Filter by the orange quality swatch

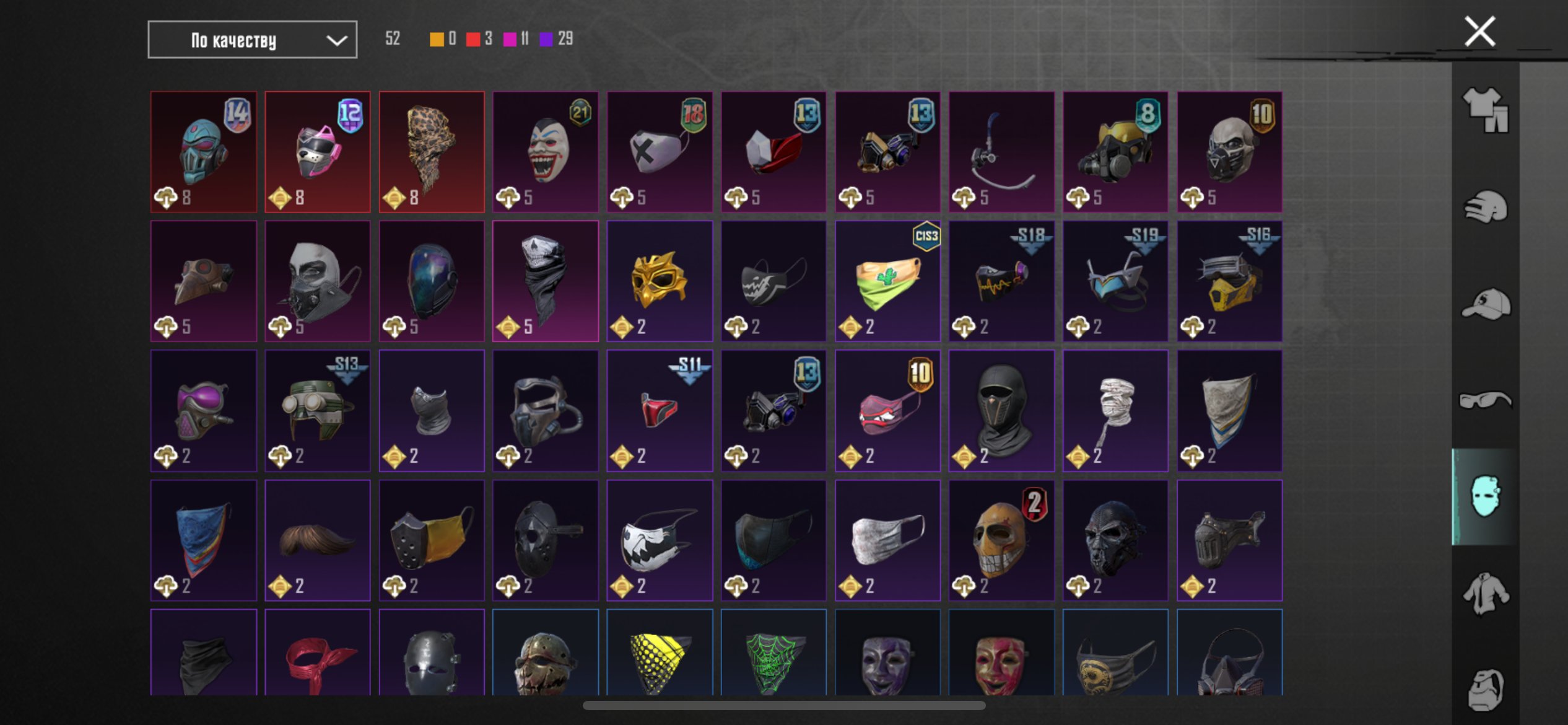(437, 39)
